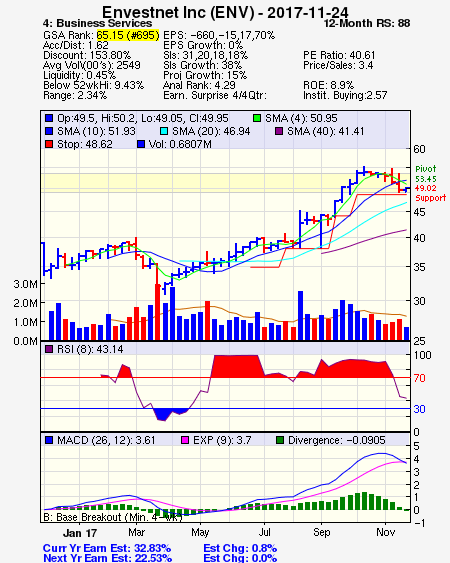Click the 'SMA (40): 41.41' legend text
This screenshot has height=563, width=450.
[325, 131]
